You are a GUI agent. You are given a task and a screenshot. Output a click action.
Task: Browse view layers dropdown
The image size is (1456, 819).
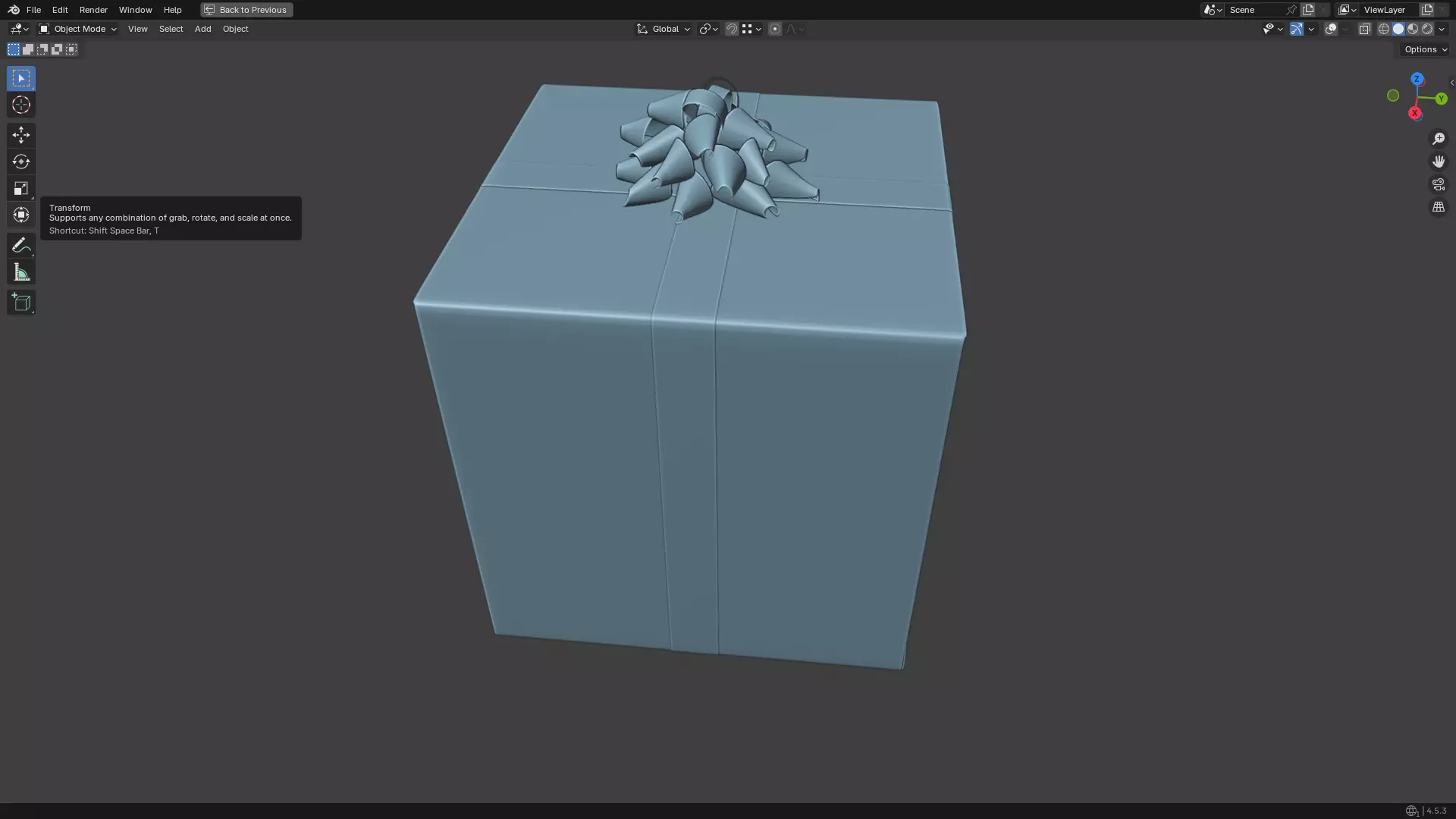(1348, 10)
